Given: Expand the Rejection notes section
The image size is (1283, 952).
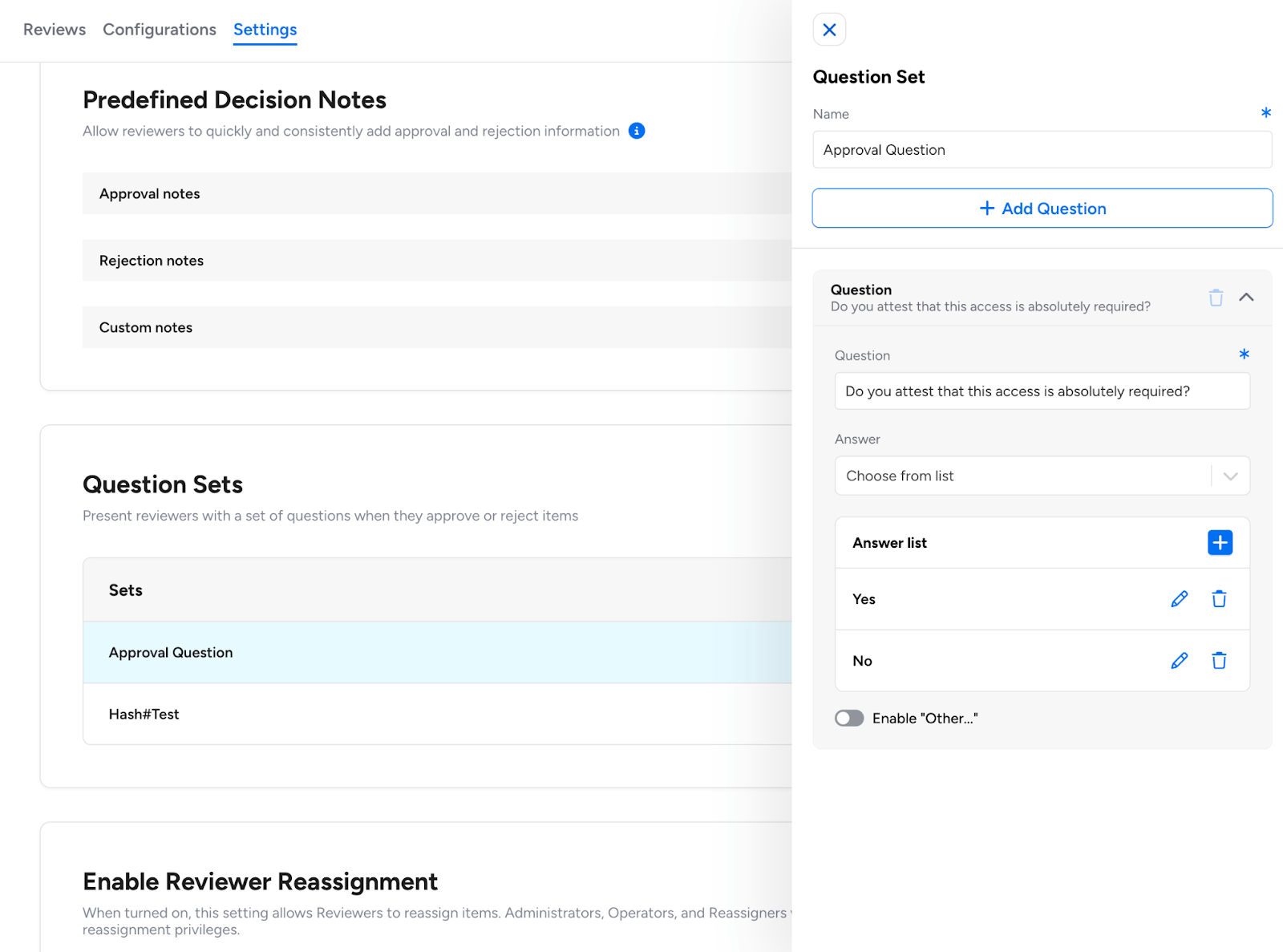Looking at the screenshot, I should (437, 261).
